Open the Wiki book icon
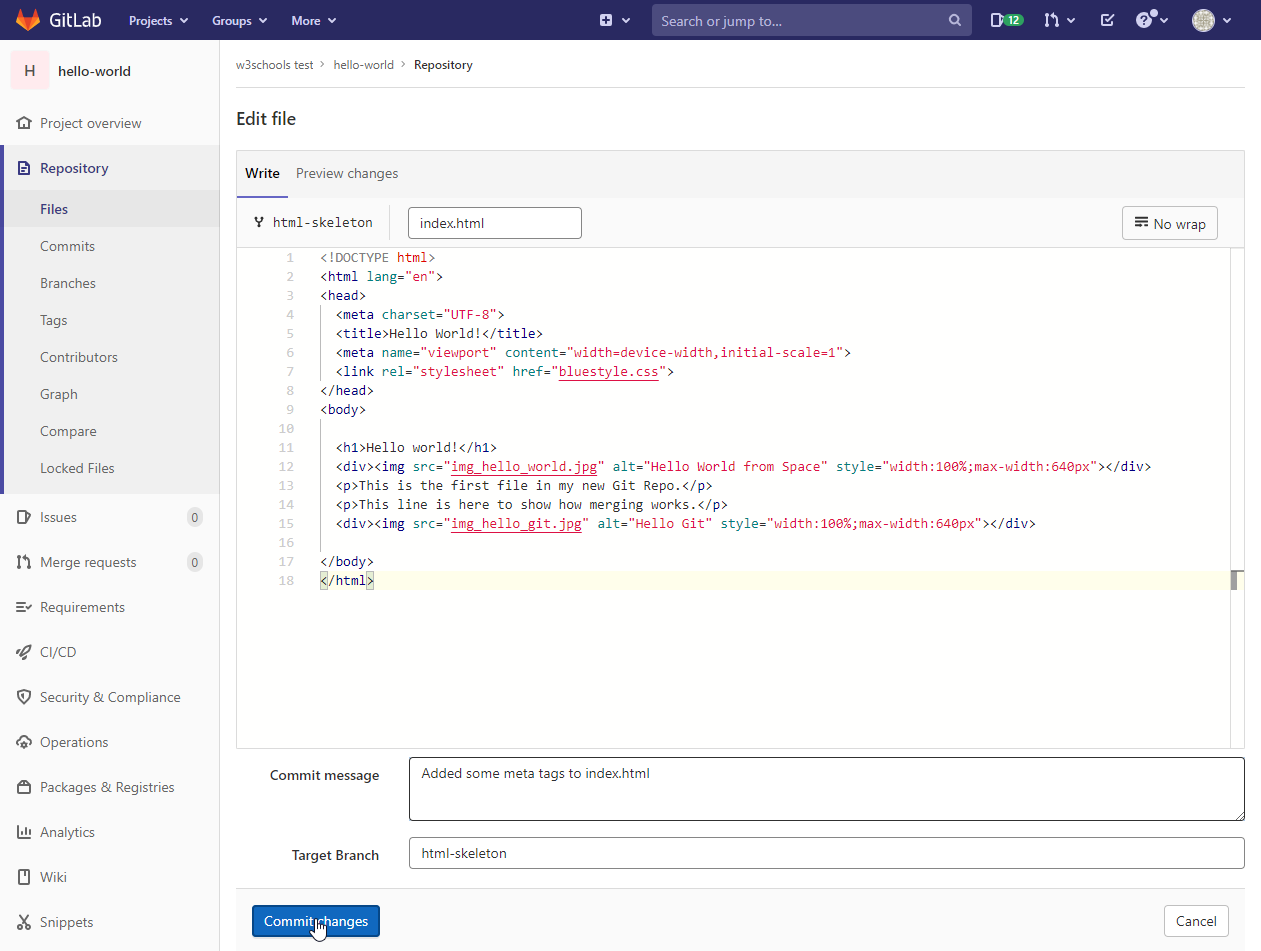1261x951 pixels. point(24,877)
